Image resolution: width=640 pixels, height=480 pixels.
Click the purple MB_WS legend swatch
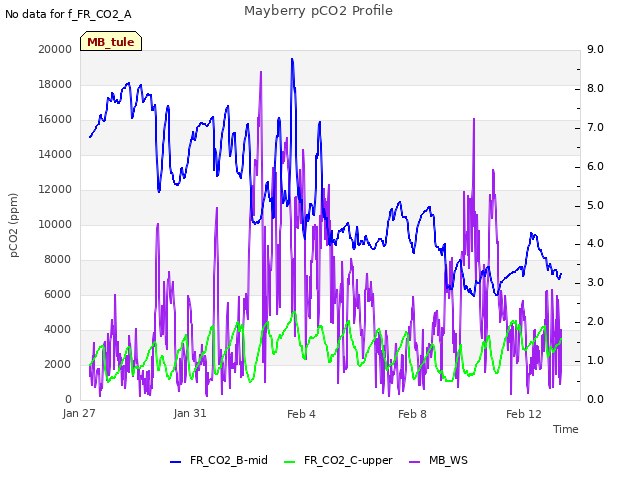tap(414, 462)
